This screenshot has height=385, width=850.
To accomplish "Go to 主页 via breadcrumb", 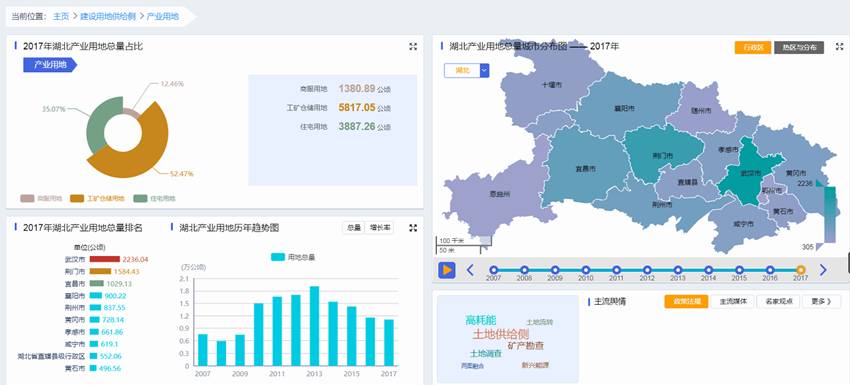I will 61,16.
